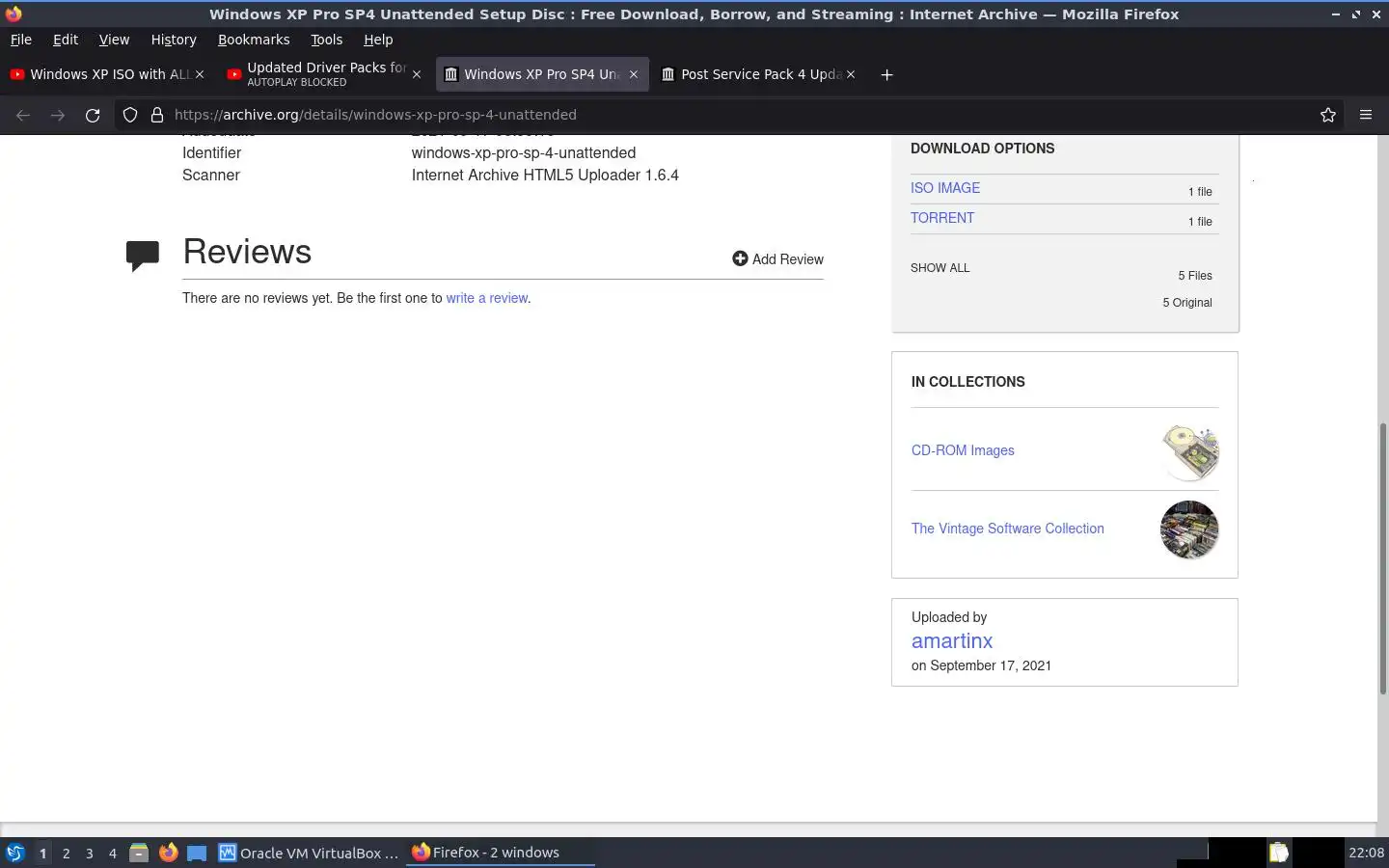1389x868 pixels.
Task: Open write a review link
Action: [486, 298]
